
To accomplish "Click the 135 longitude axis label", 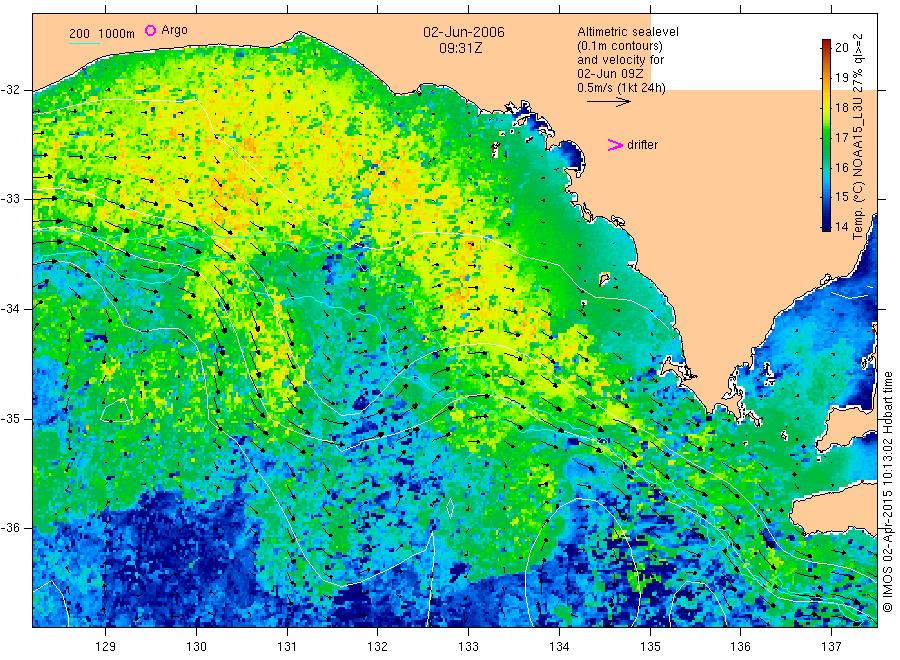I will click(x=650, y=647).
